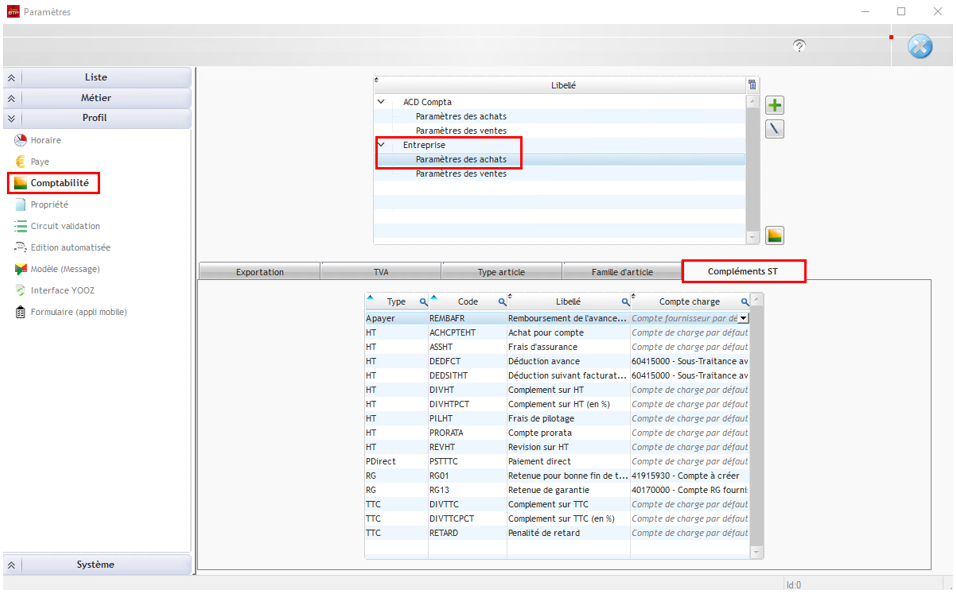Click the green plus add button
Screen dimensions: 956x594
tap(775, 106)
